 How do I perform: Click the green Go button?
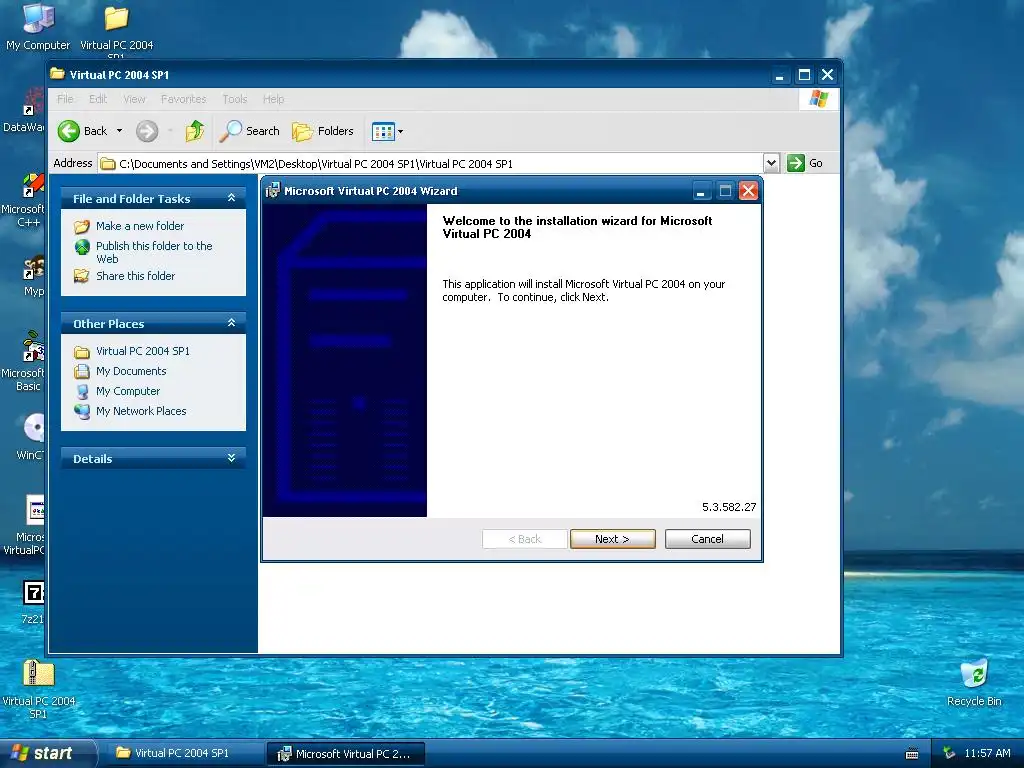805,163
